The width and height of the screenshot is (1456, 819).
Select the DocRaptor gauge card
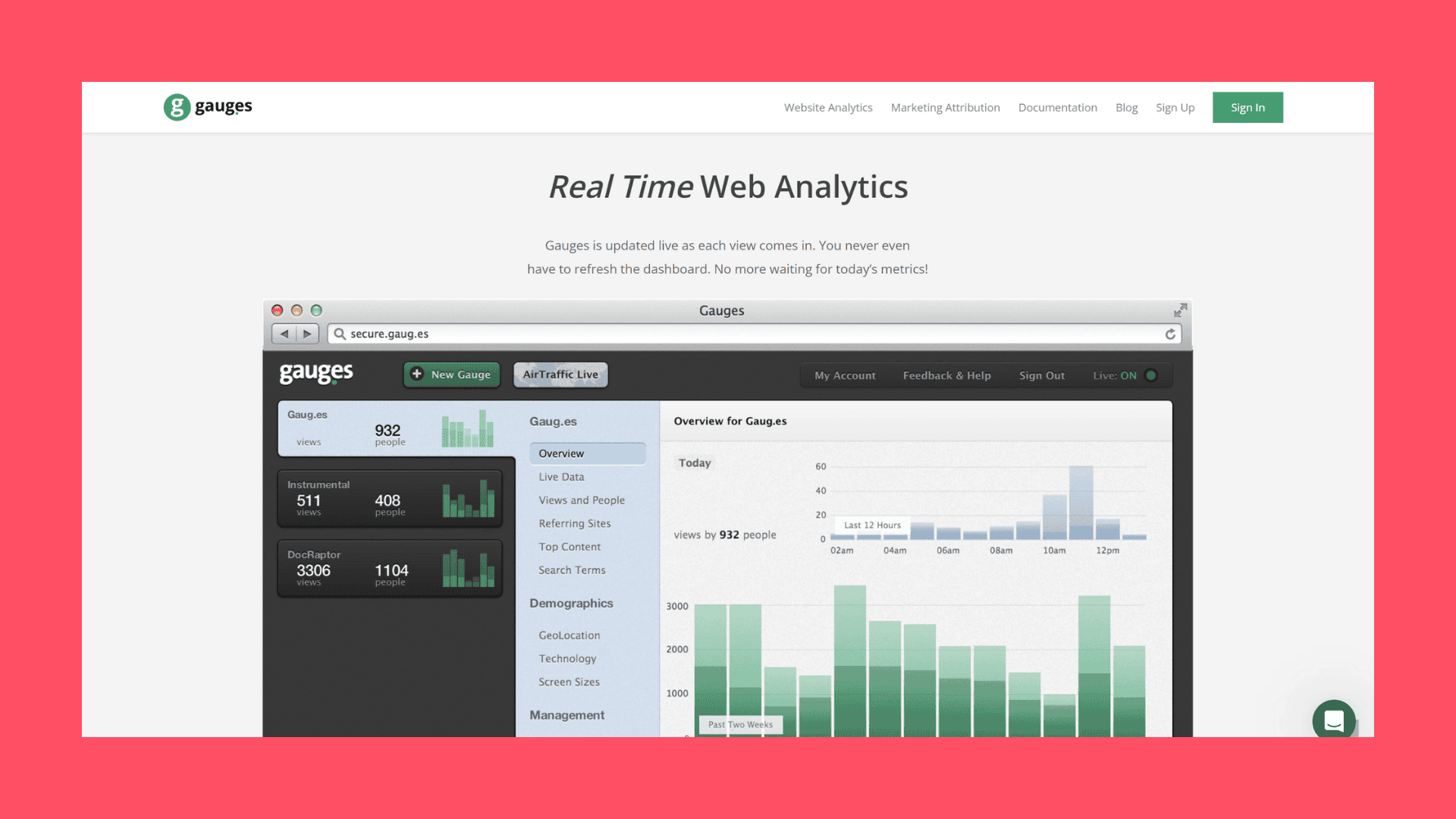coord(390,568)
